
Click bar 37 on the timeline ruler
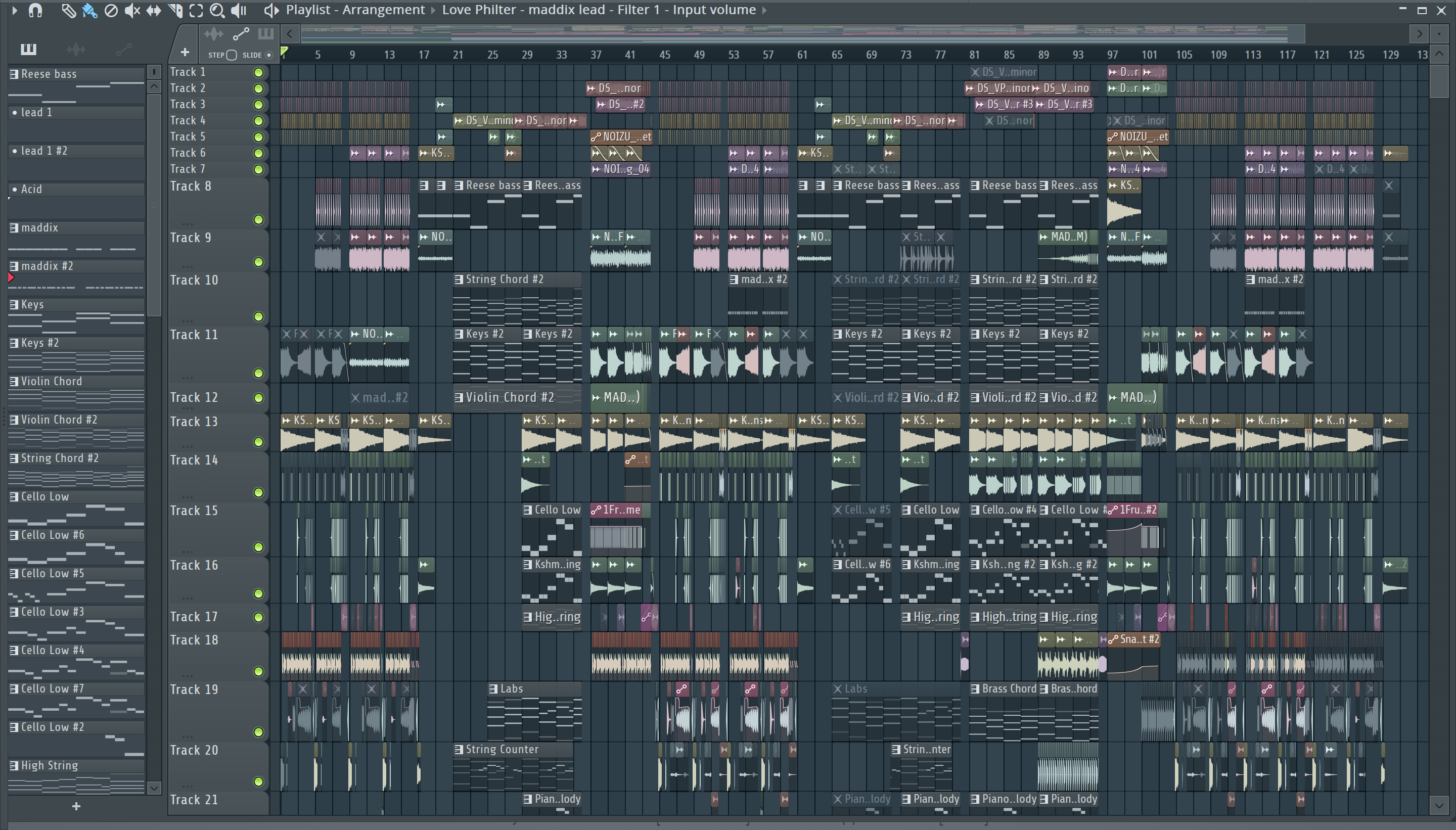596,55
